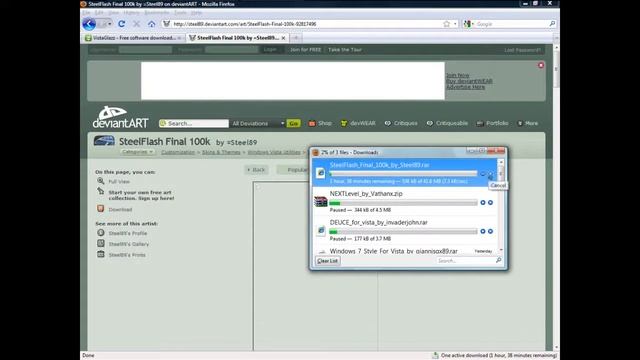Click the Buy deviantWEAR link
This screenshot has width=640, height=360.
[469, 81]
